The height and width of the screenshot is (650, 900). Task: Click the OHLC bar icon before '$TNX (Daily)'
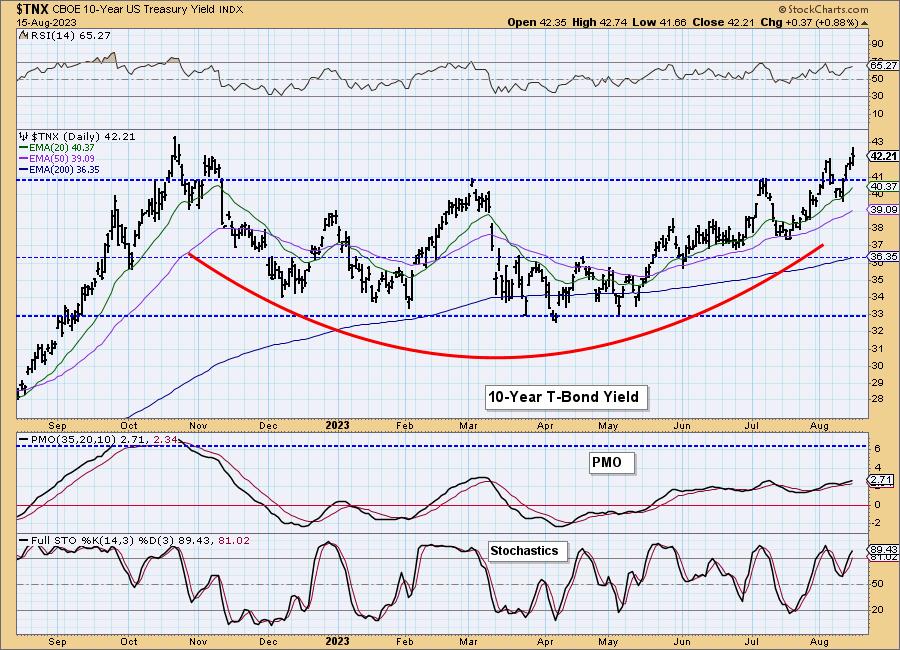24,137
